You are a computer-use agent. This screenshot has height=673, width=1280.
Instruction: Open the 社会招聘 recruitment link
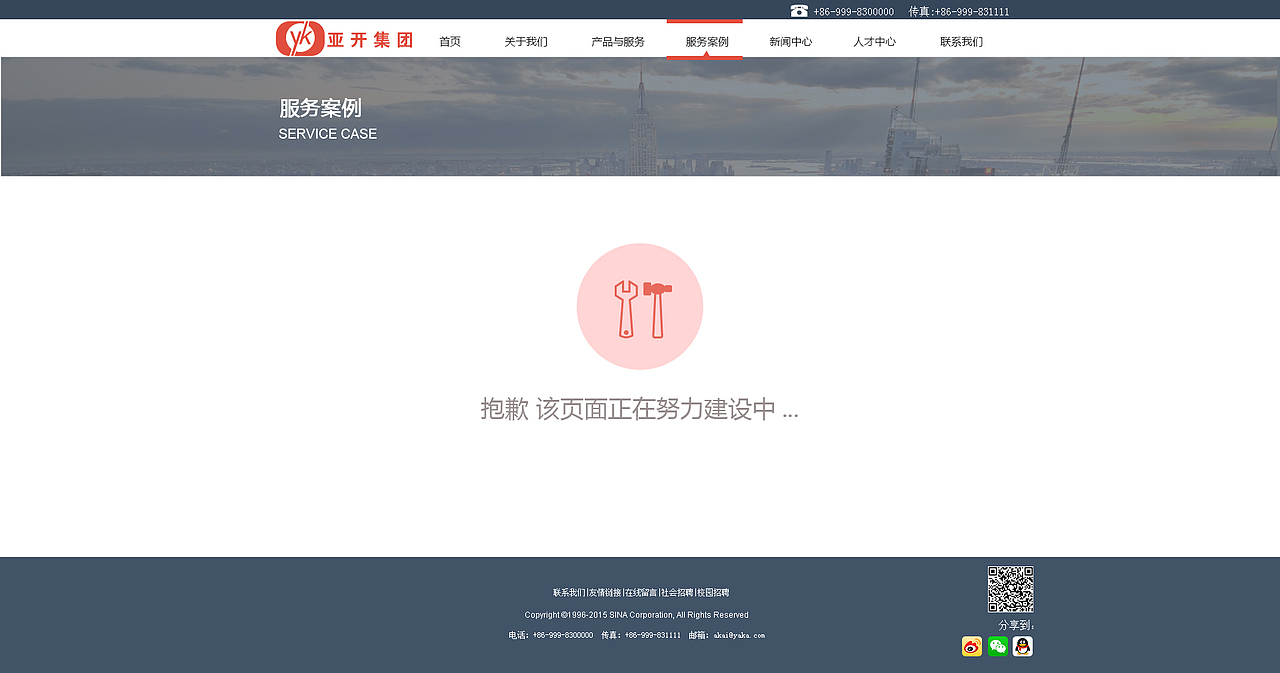pos(678,592)
